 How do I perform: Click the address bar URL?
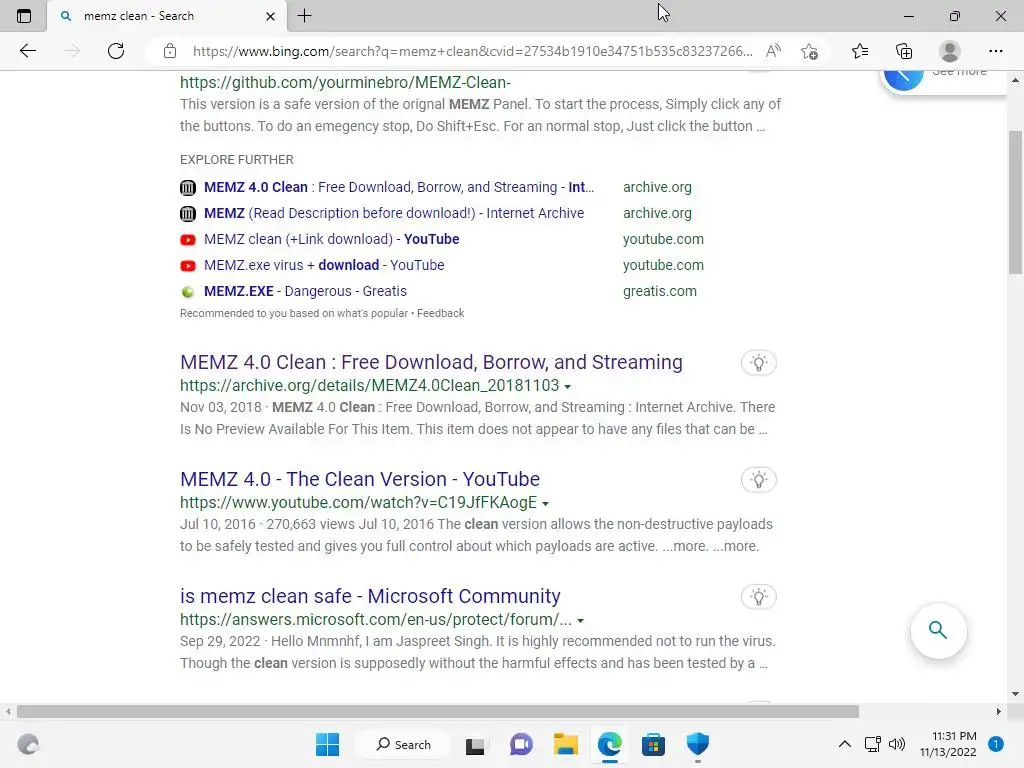click(x=473, y=51)
